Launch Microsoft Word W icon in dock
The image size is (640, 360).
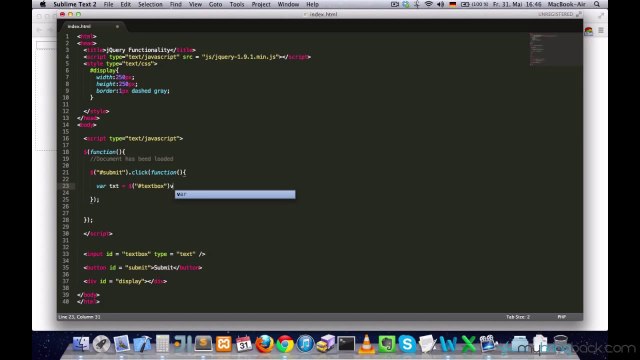pos(448,344)
